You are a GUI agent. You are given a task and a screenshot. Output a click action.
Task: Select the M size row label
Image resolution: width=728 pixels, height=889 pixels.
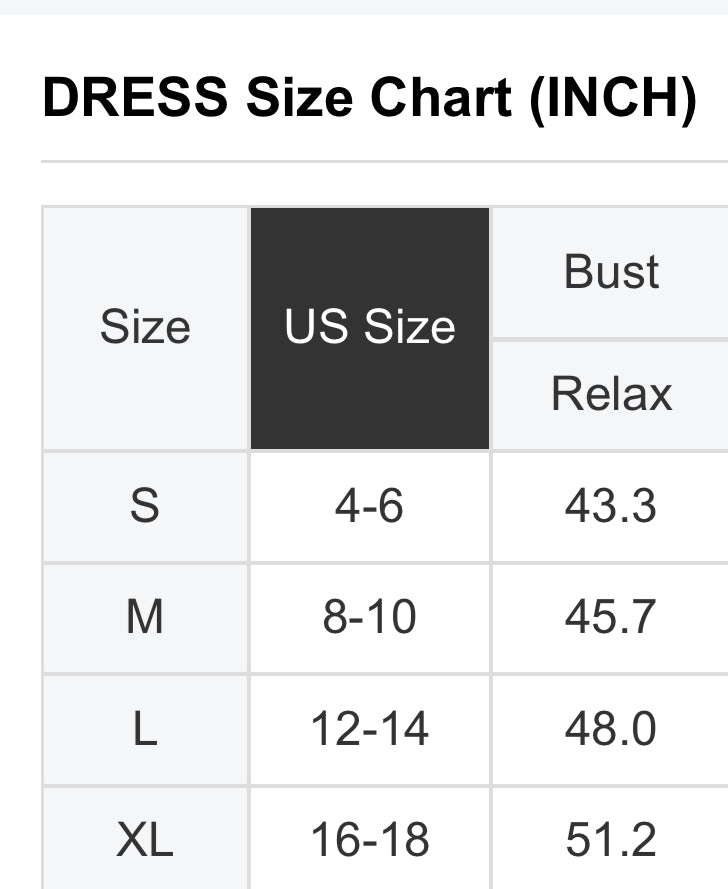145,617
